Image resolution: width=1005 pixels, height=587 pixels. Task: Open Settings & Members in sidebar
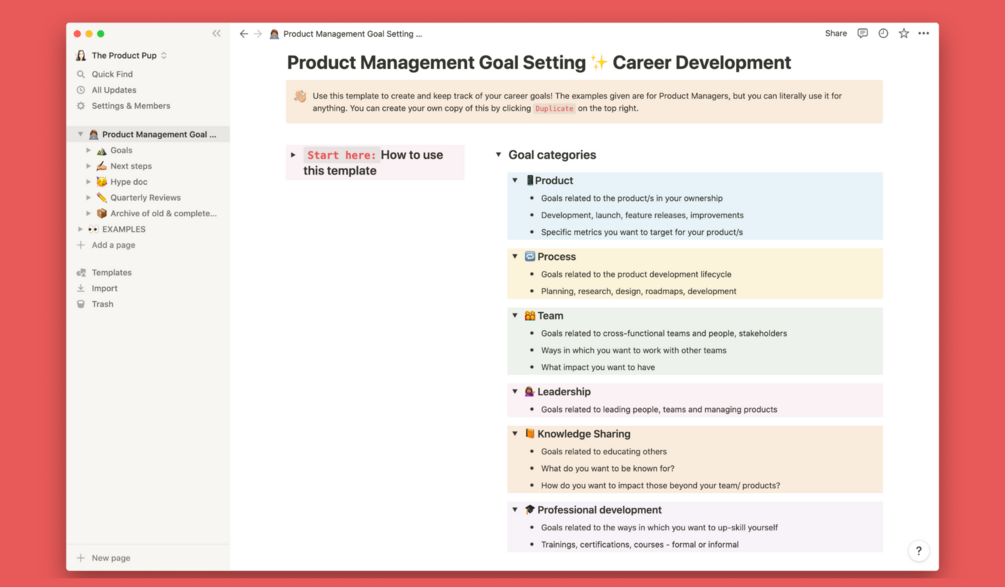point(130,106)
